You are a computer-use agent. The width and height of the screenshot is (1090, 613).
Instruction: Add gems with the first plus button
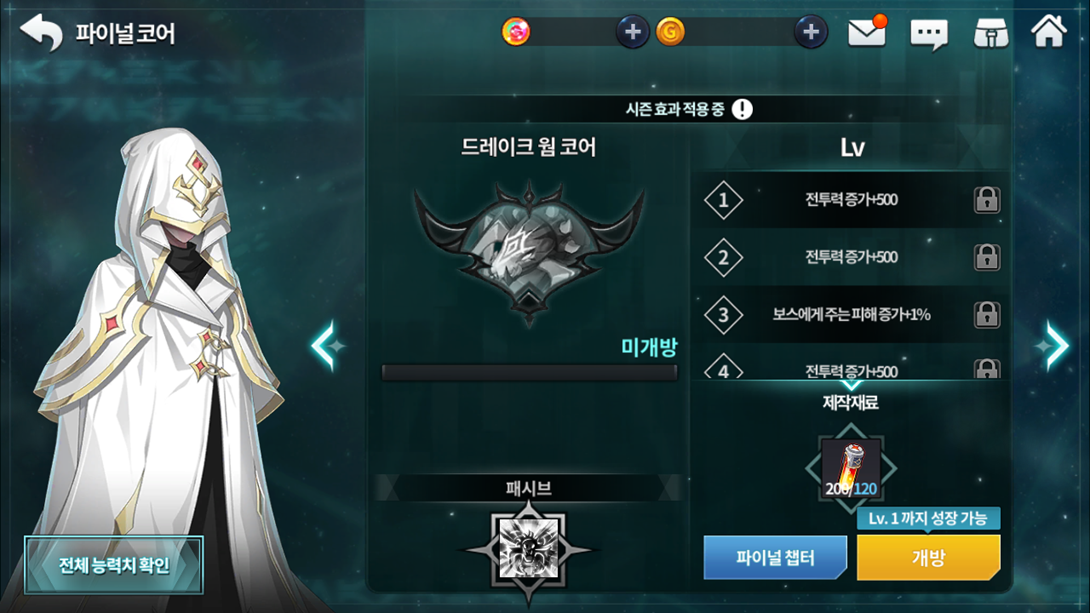click(x=632, y=32)
